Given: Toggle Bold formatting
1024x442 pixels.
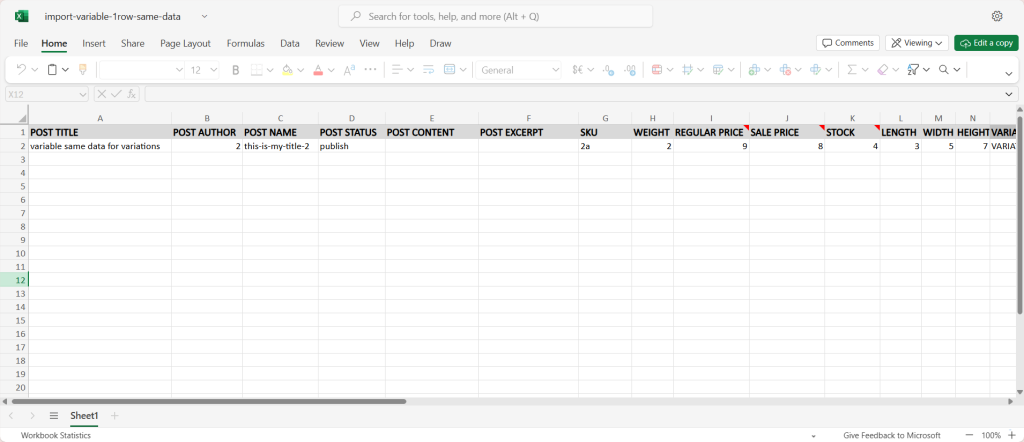Looking at the screenshot, I should tap(236, 70).
